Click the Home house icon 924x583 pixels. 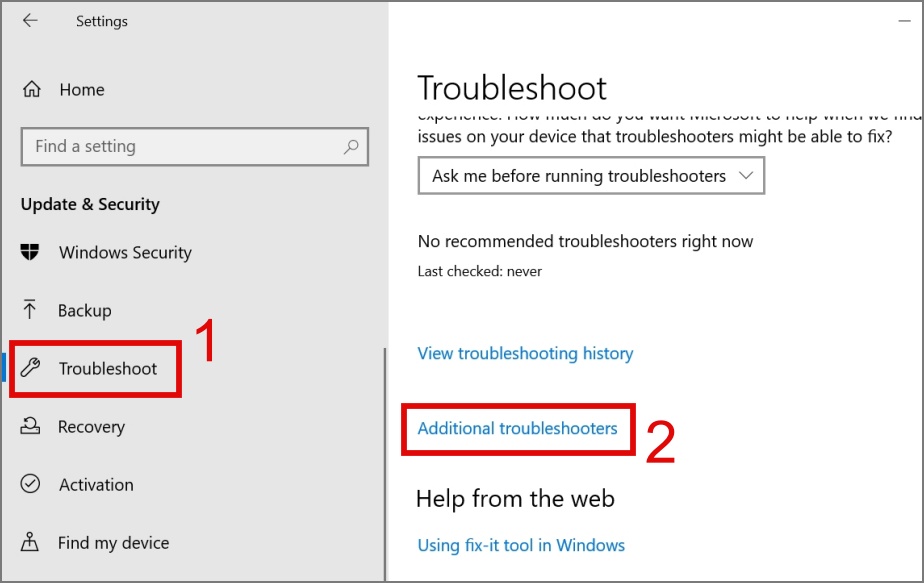32,89
